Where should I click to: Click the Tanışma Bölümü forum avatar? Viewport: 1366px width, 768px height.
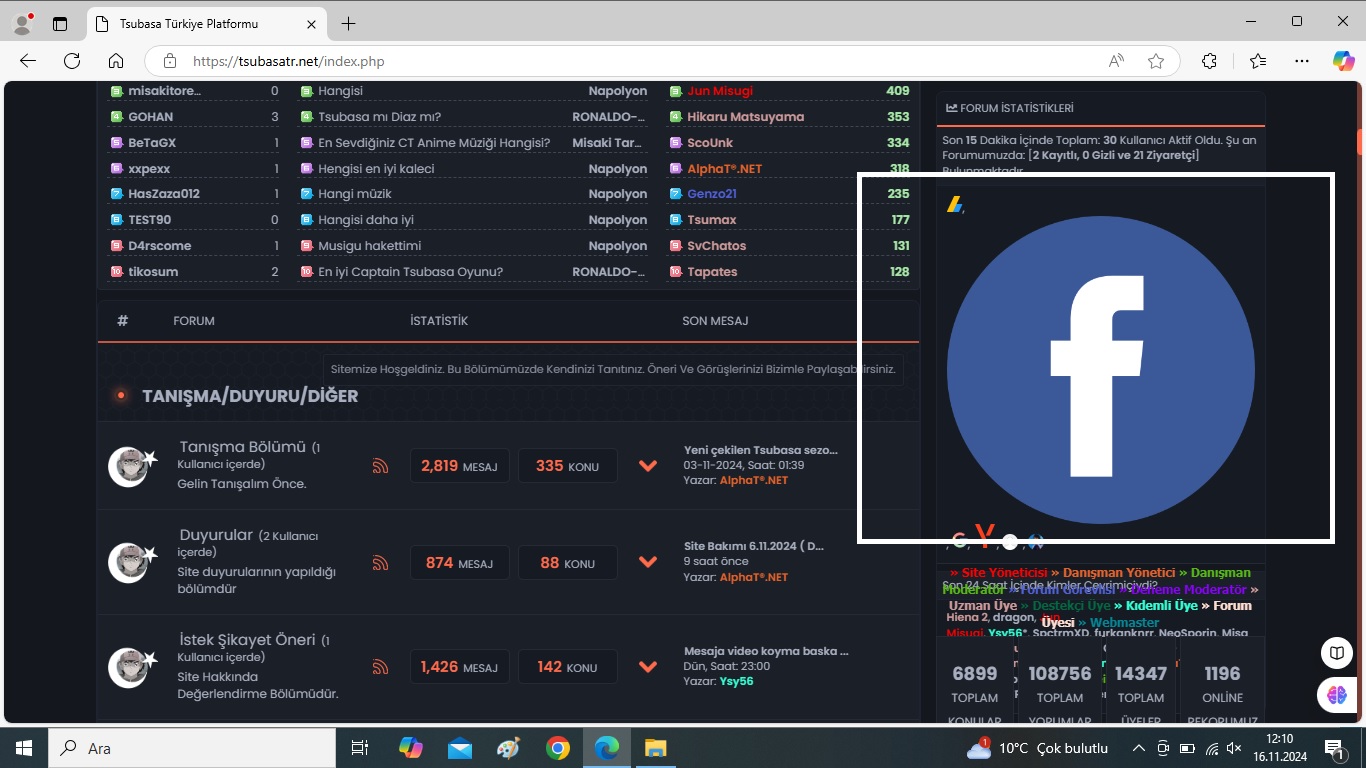[132, 466]
